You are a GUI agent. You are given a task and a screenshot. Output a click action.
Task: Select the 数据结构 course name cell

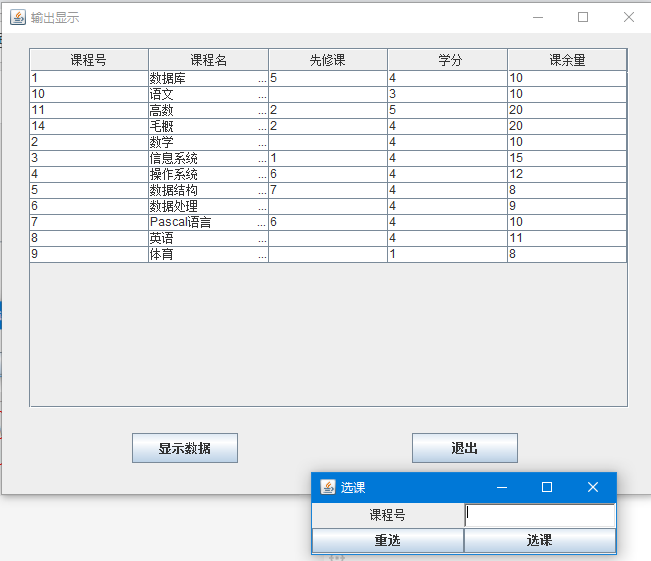[x=208, y=190]
